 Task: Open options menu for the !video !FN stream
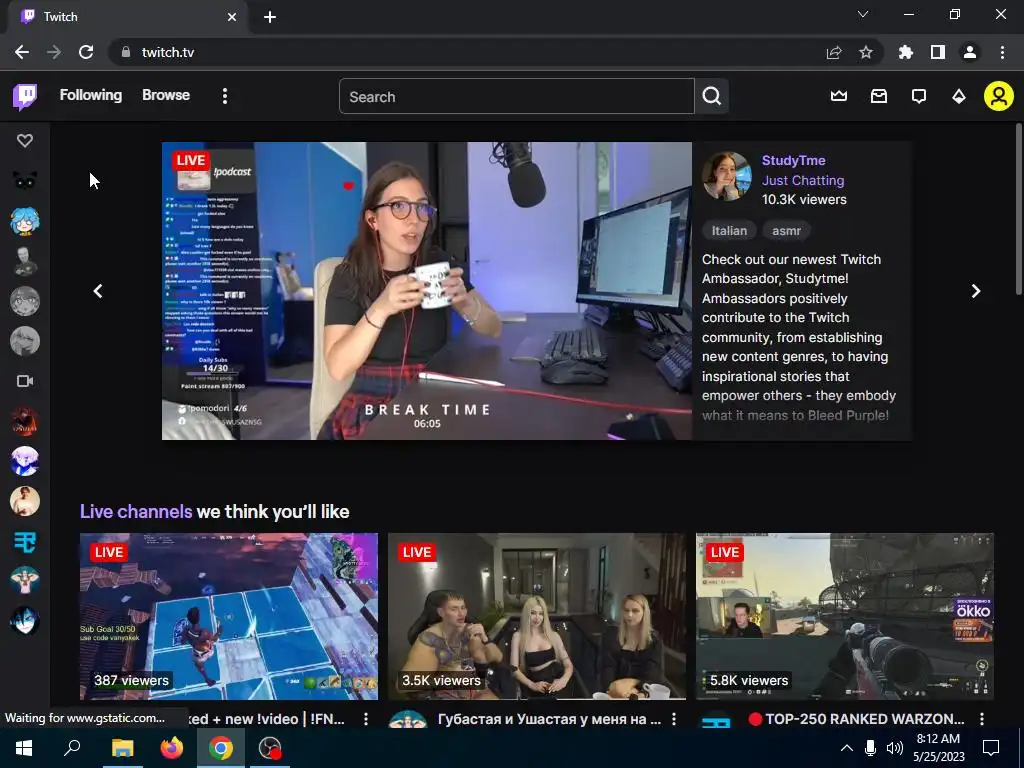point(366,719)
